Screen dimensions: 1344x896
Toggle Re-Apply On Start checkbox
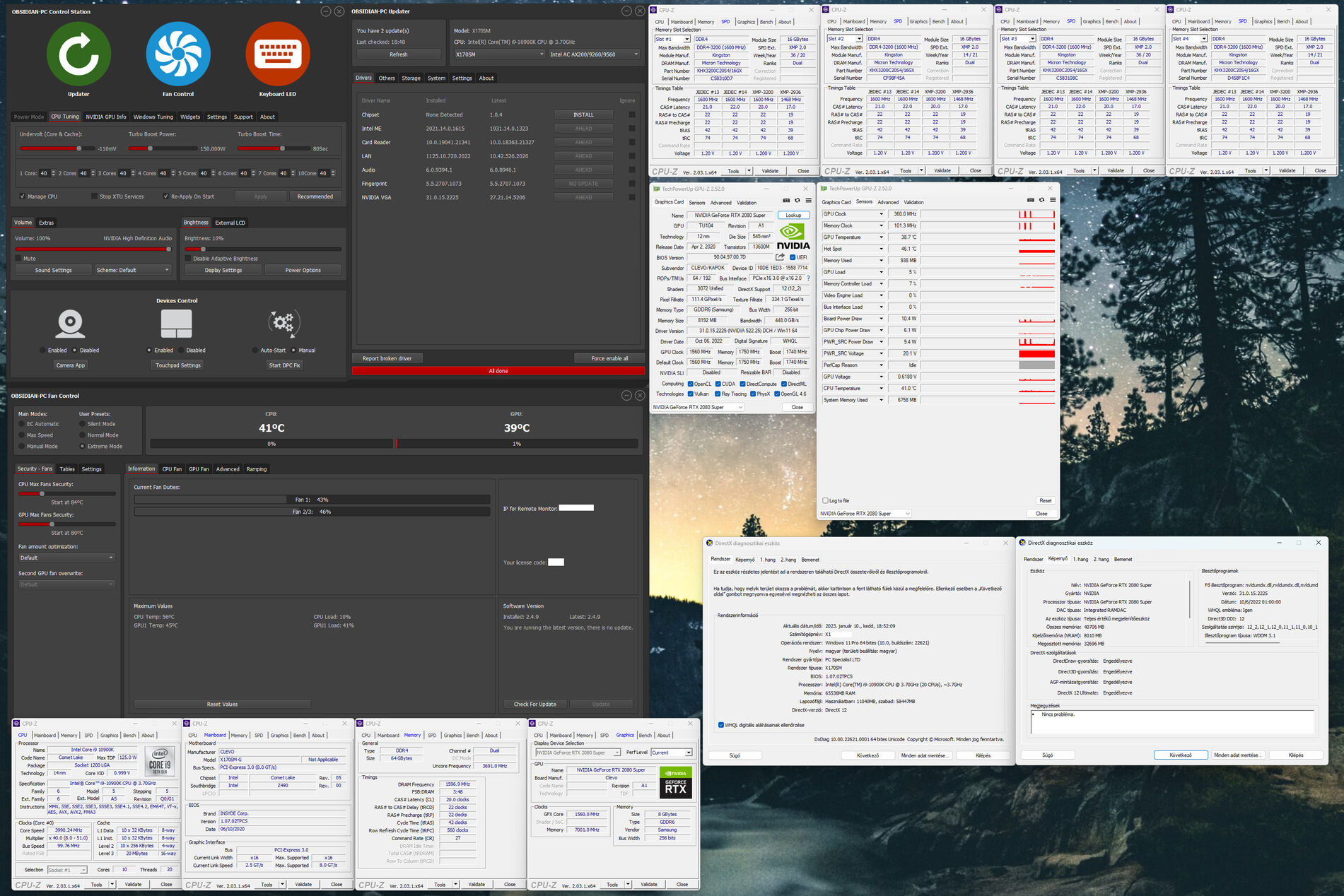(x=166, y=196)
